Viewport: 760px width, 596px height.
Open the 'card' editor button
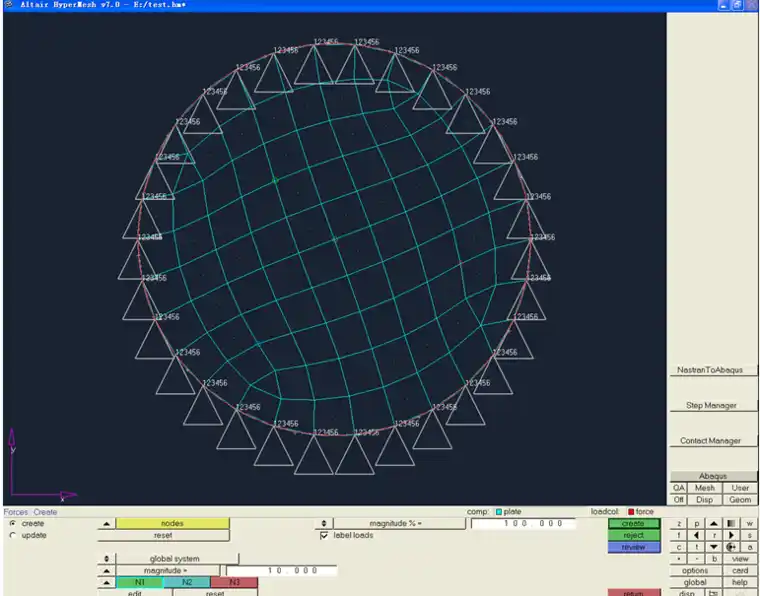point(740,571)
